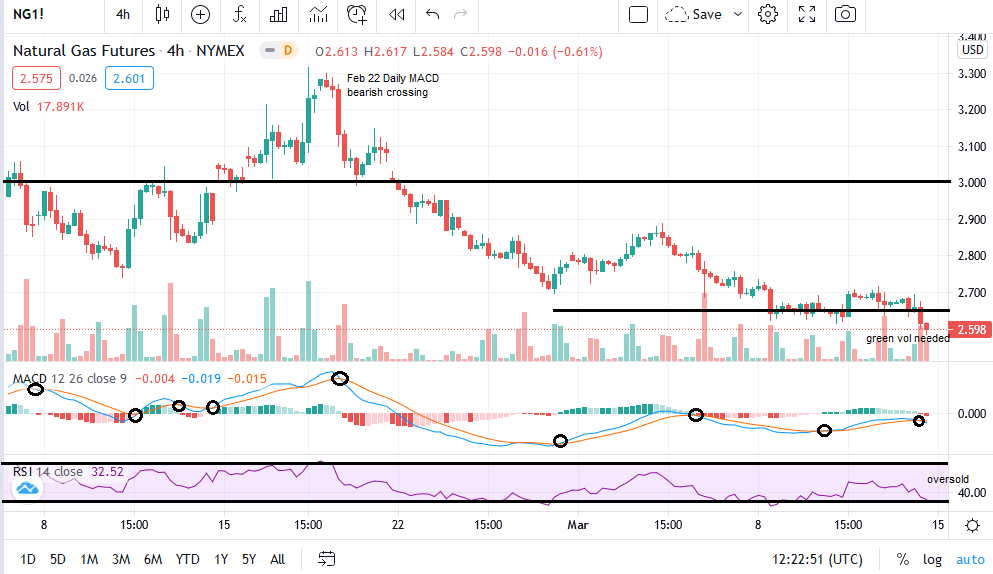
Task: Click the oversold annotation text
Action: (947, 480)
